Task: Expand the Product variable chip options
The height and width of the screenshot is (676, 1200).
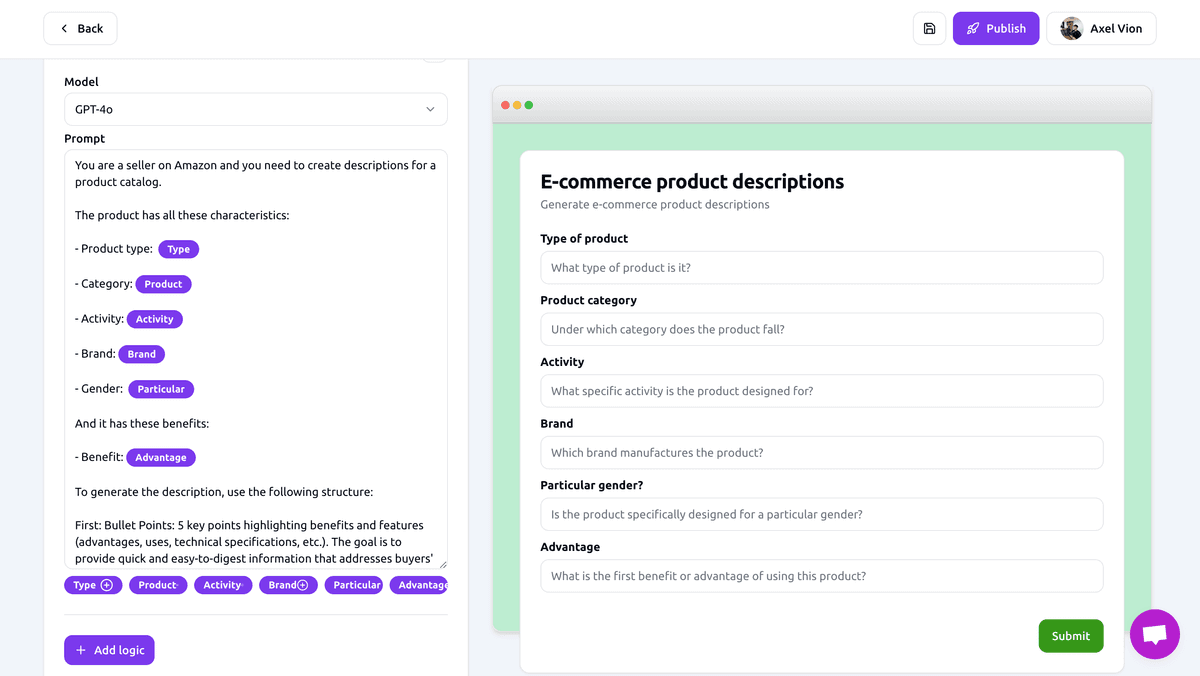Action: pos(178,584)
